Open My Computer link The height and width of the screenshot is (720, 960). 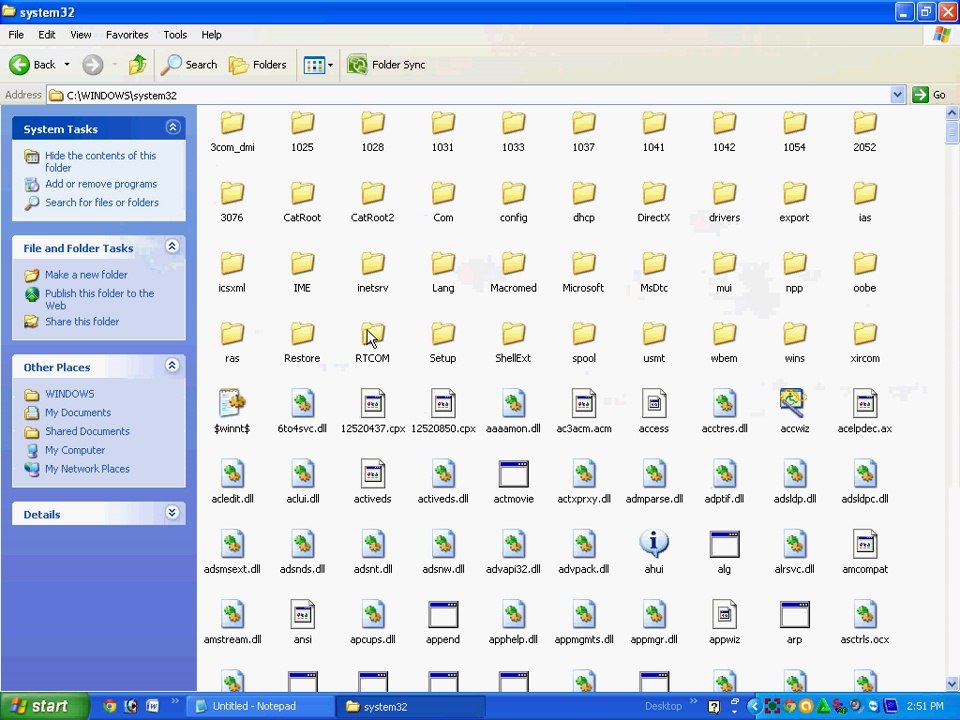(x=75, y=450)
